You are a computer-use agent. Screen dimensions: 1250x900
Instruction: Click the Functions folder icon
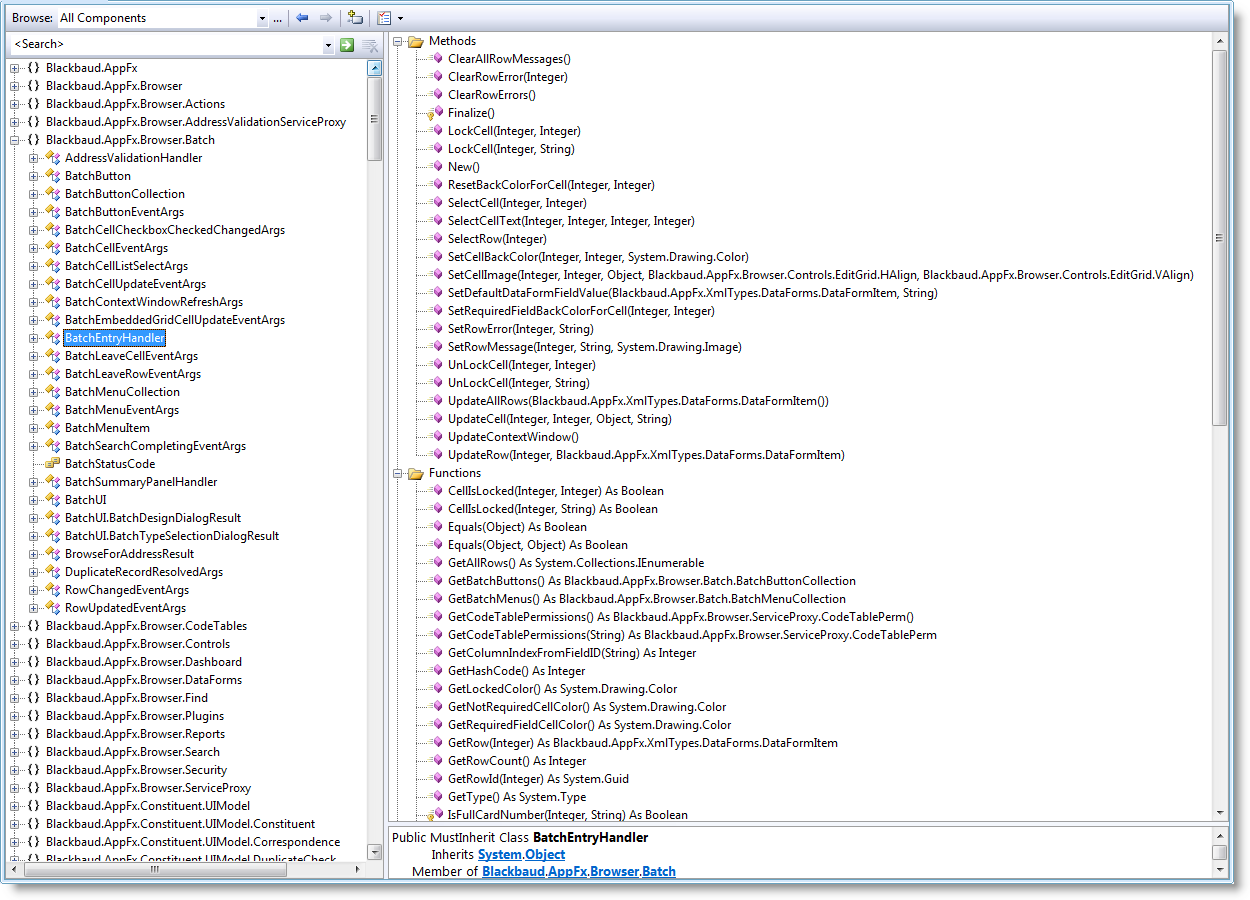click(416, 473)
